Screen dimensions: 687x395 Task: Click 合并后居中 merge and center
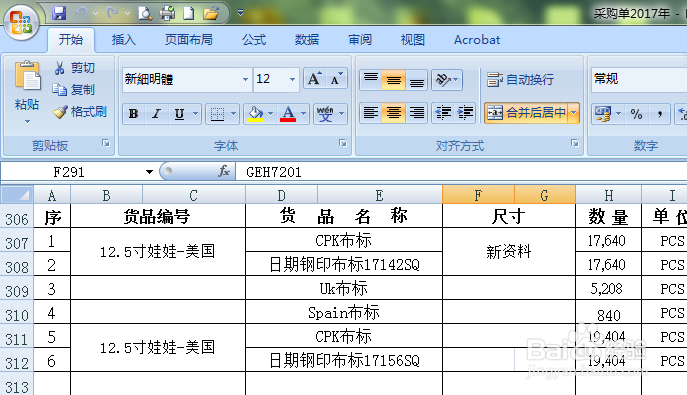[x=526, y=113]
